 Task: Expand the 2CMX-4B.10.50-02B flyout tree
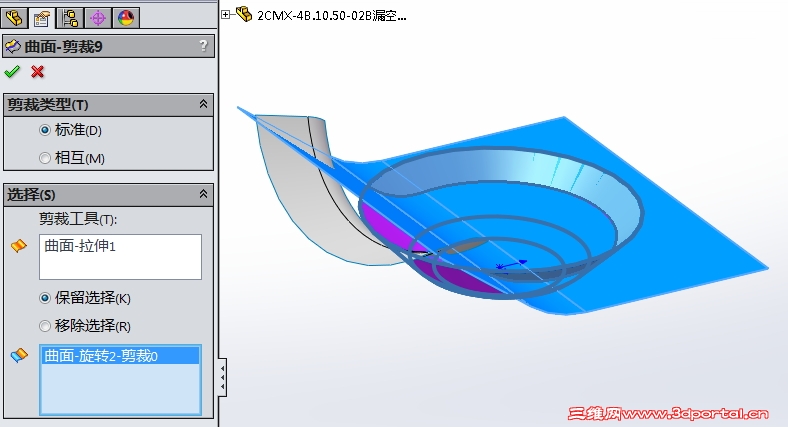click(226, 15)
